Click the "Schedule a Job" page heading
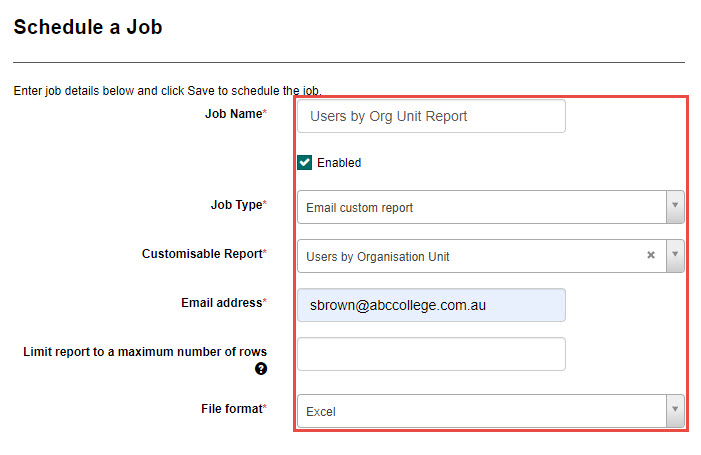The image size is (701, 455). pos(88,27)
